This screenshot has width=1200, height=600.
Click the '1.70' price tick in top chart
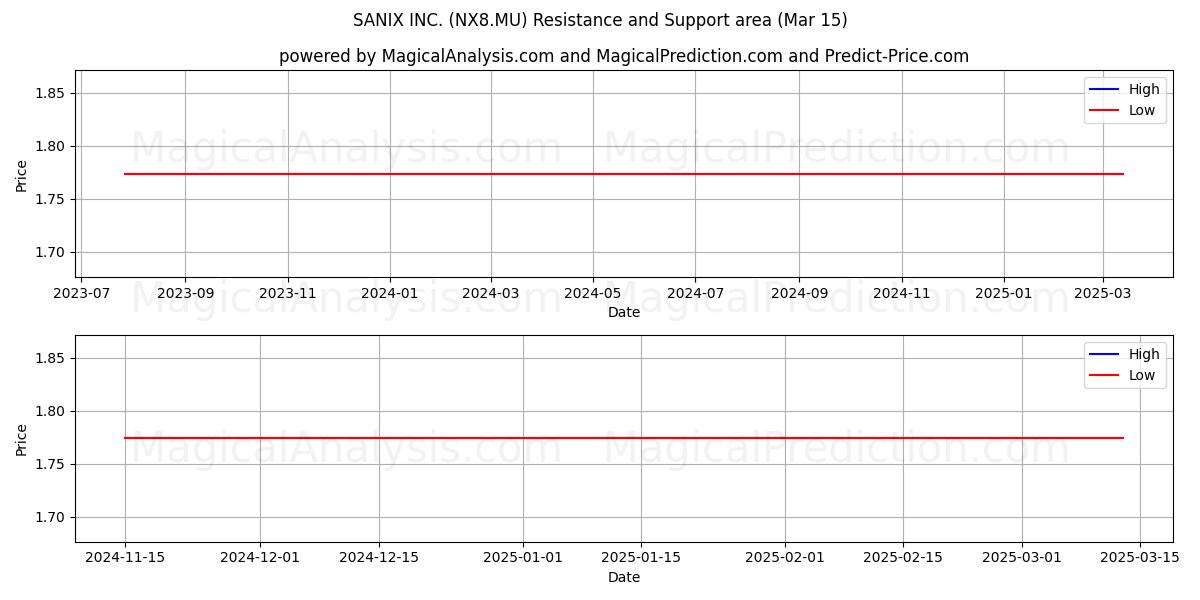coord(52,252)
